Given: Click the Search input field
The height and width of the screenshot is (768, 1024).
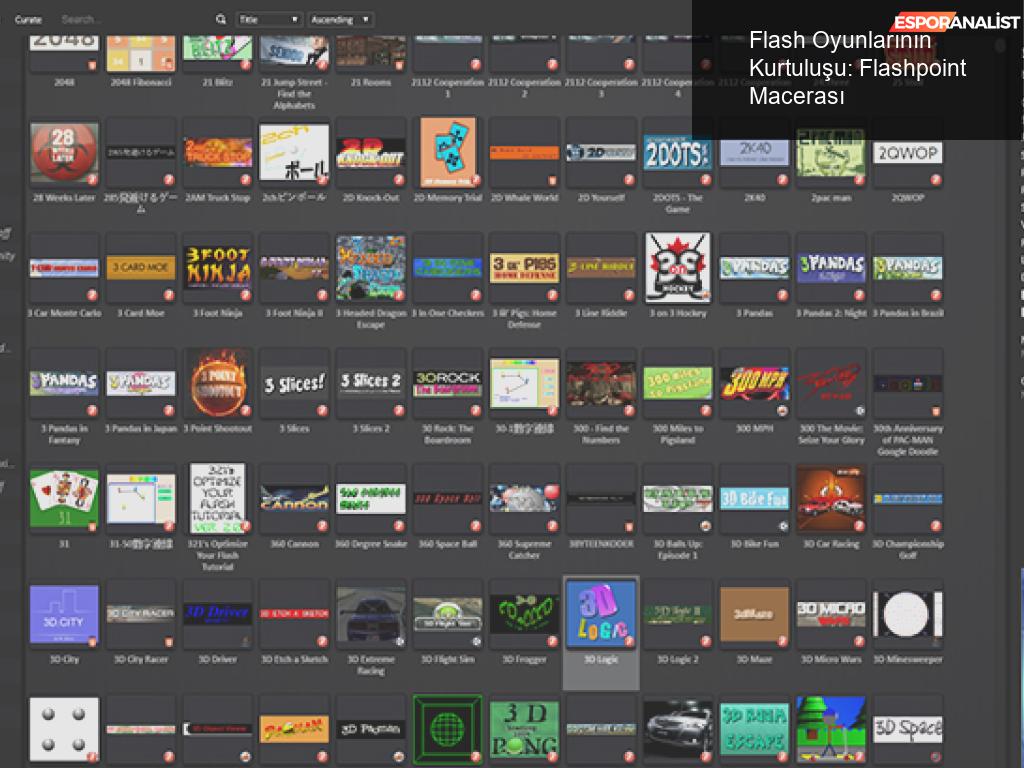Looking at the screenshot, I should (134, 20).
